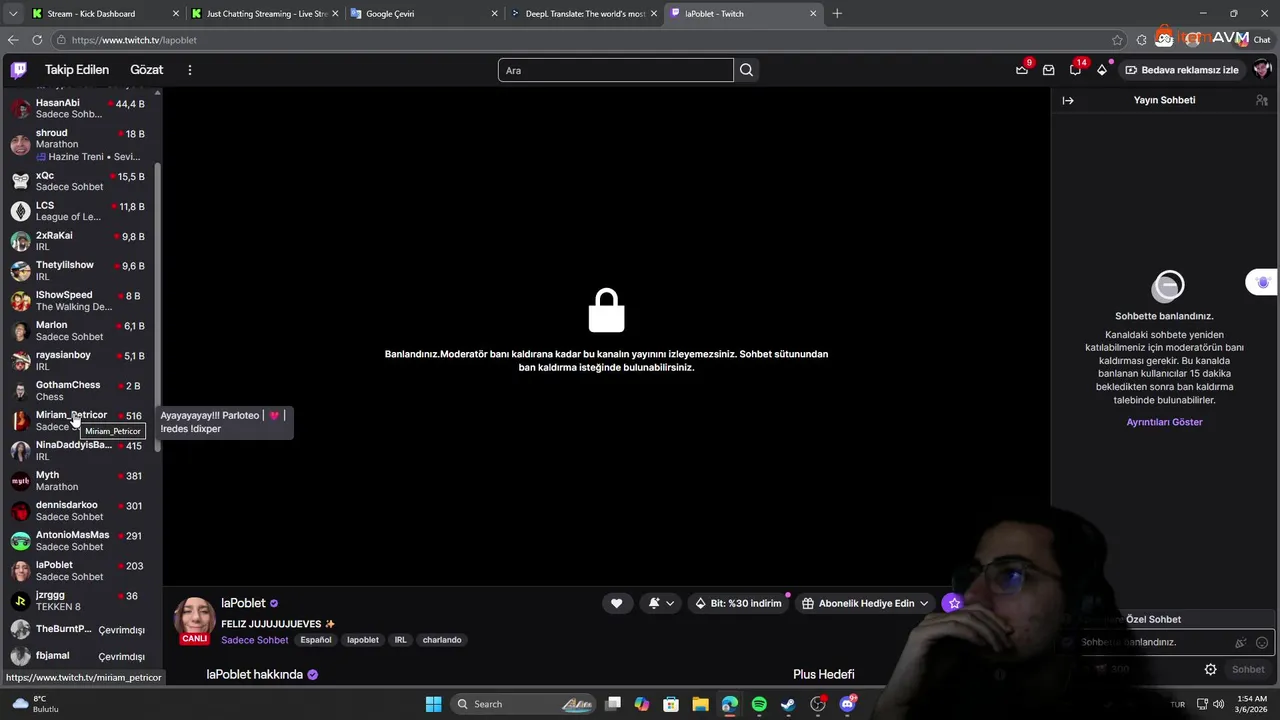This screenshot has height=720, width=1280.
Task: Open shroud channel in sidebar
Action: pos(80,145)
